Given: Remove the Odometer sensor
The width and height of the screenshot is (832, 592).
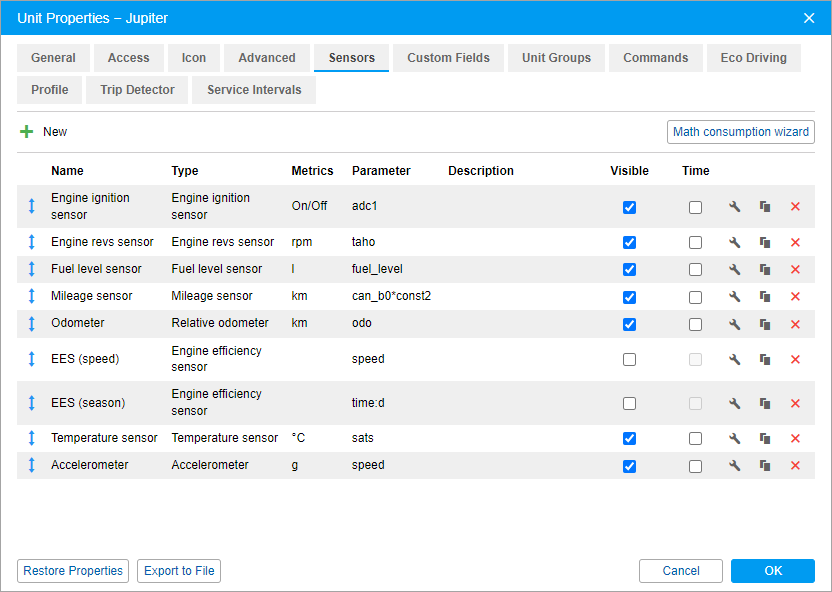Looking at the screenshot, I should coord(795,324).
